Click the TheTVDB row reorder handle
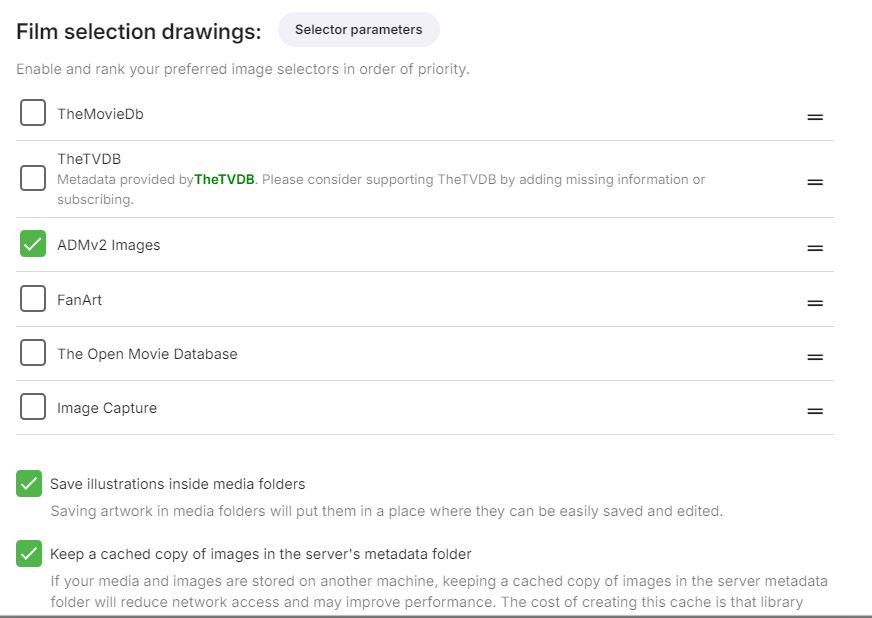 [815, 182]
